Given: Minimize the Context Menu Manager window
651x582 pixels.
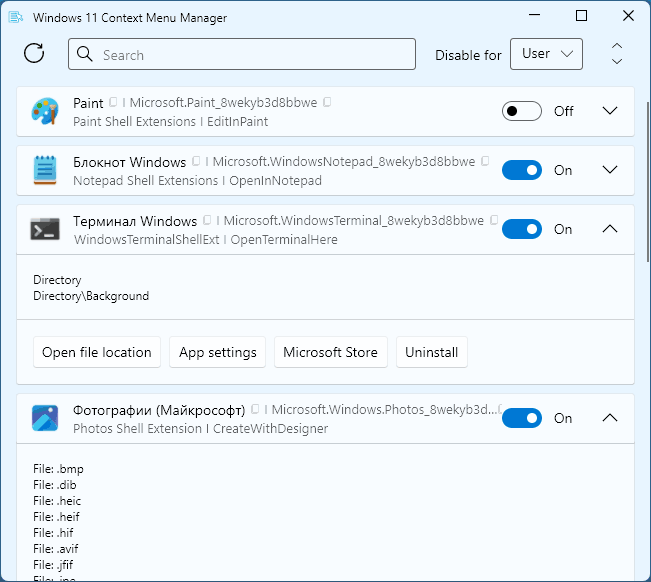Looking at the screenshot, I should pyautogui.click(x=534, y=15).
